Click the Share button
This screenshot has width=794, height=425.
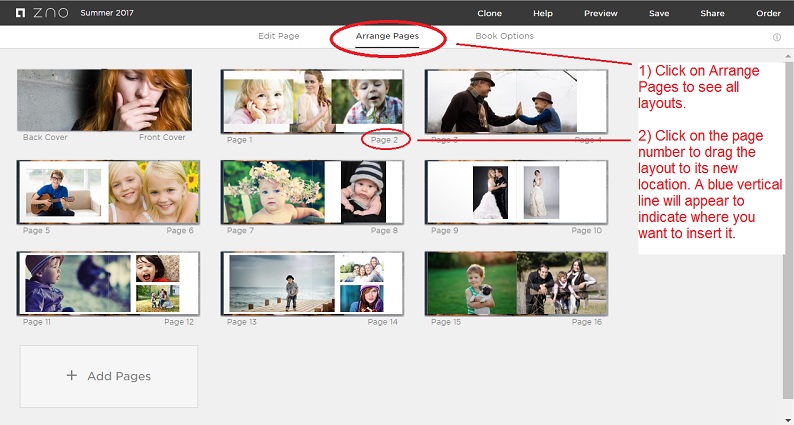click(x=712, y=13)
